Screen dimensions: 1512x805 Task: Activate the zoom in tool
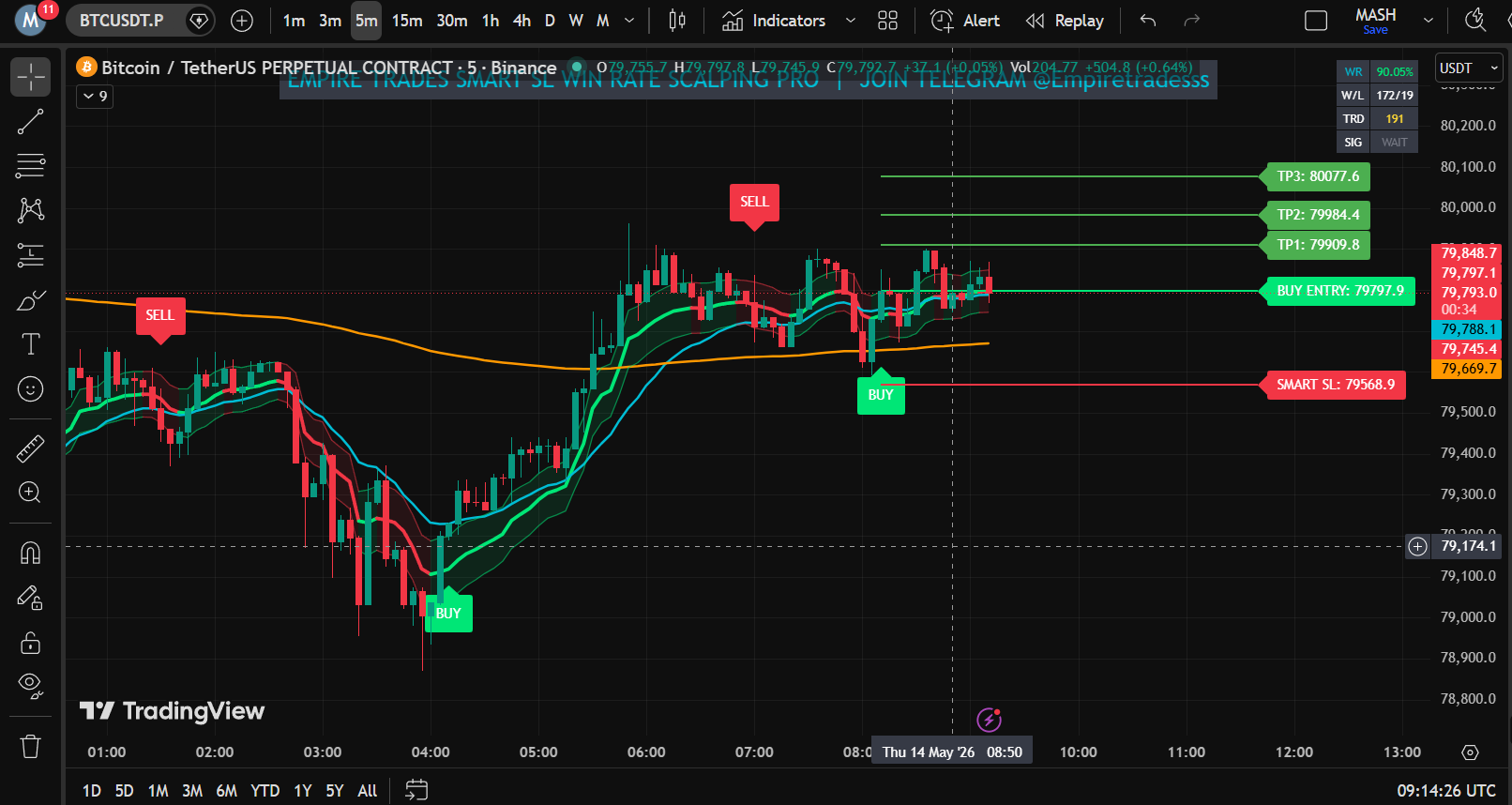pyautogui.click(x=30, y=493)
